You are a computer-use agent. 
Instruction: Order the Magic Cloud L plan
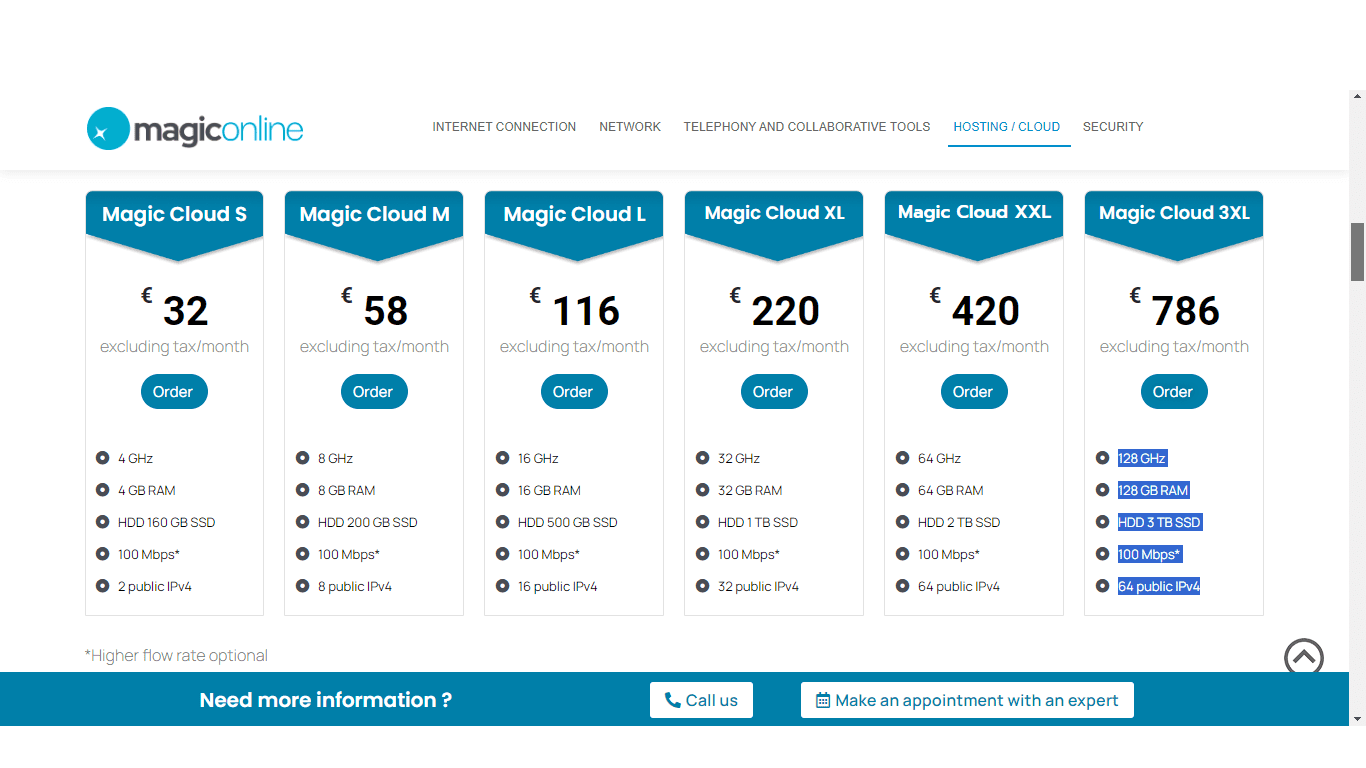tap(573, 392)
